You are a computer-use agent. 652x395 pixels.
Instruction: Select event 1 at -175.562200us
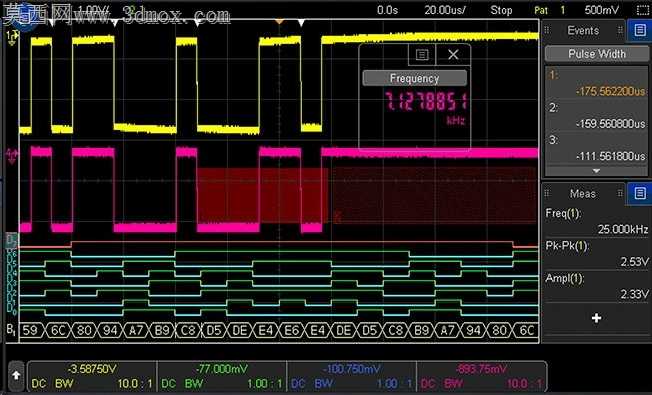pyautogui.click(x=596, y=83)
